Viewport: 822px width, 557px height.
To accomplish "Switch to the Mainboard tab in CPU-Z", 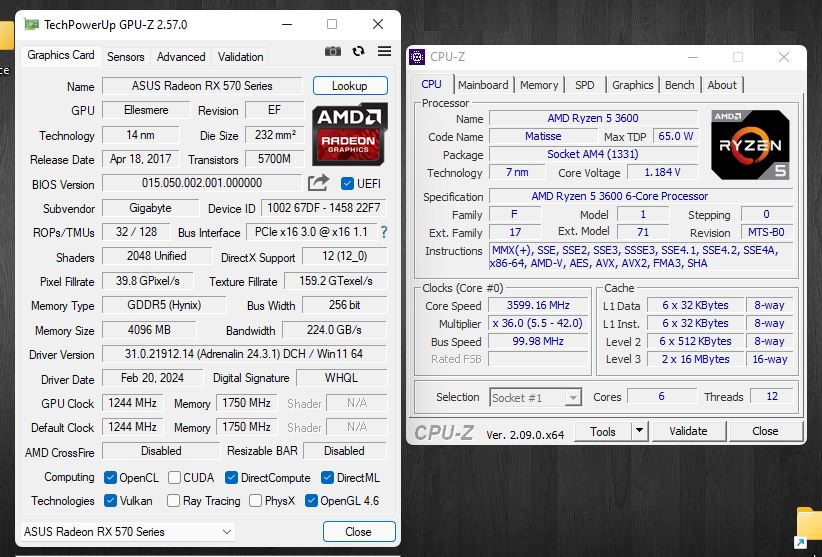I will 483,85.
